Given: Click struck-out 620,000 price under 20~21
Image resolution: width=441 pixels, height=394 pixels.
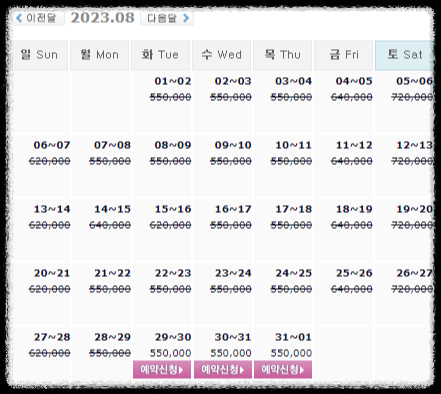Looking at the screenshot, I should [49, 289].
